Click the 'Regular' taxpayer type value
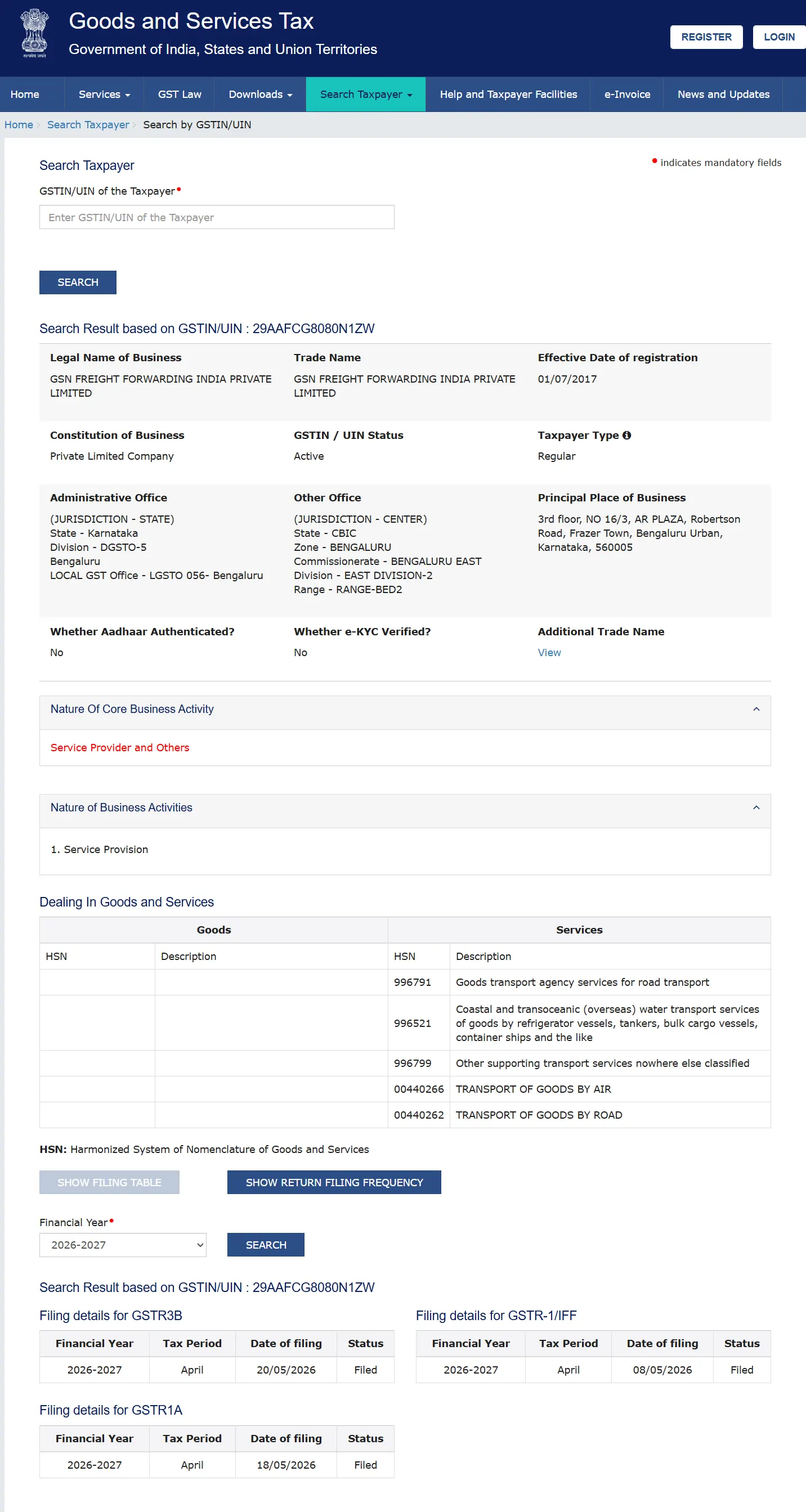806x1512 pixels. (x=557, y=456)
